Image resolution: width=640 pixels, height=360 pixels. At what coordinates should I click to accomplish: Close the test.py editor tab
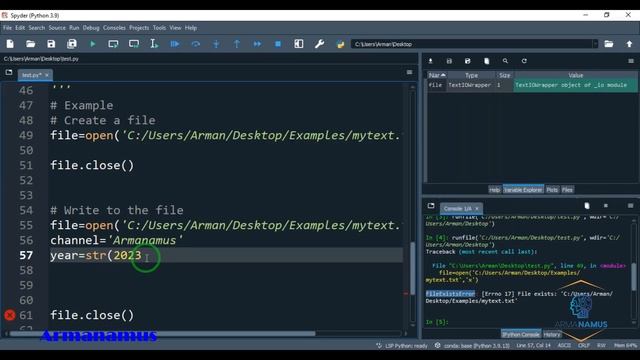tap(47, 75)
